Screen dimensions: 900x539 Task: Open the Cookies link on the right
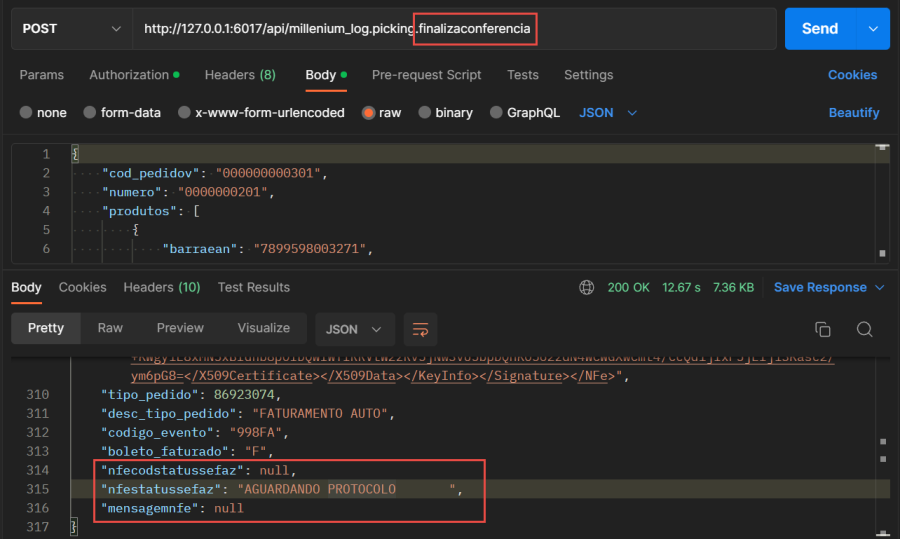tap(852, 75)
